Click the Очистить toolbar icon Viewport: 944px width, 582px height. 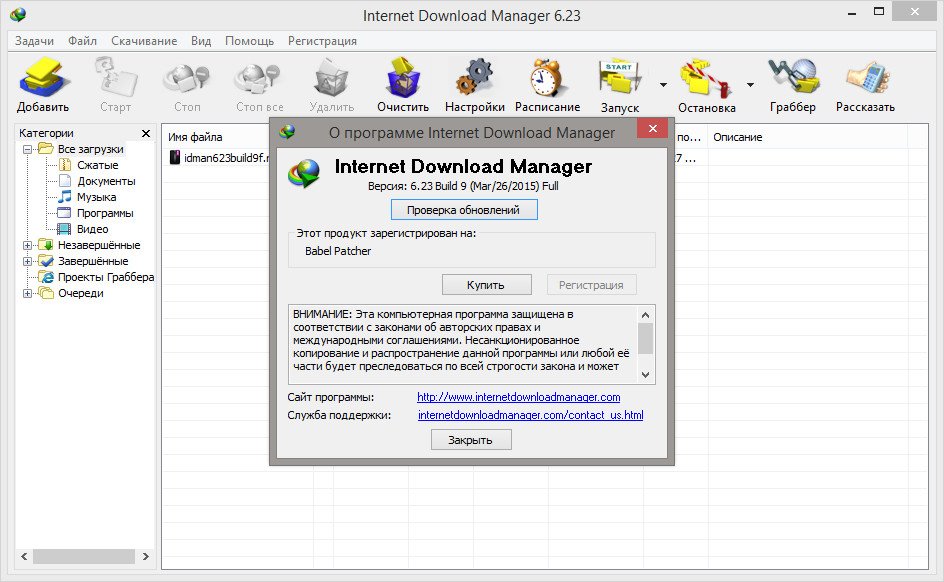(403, 78)
